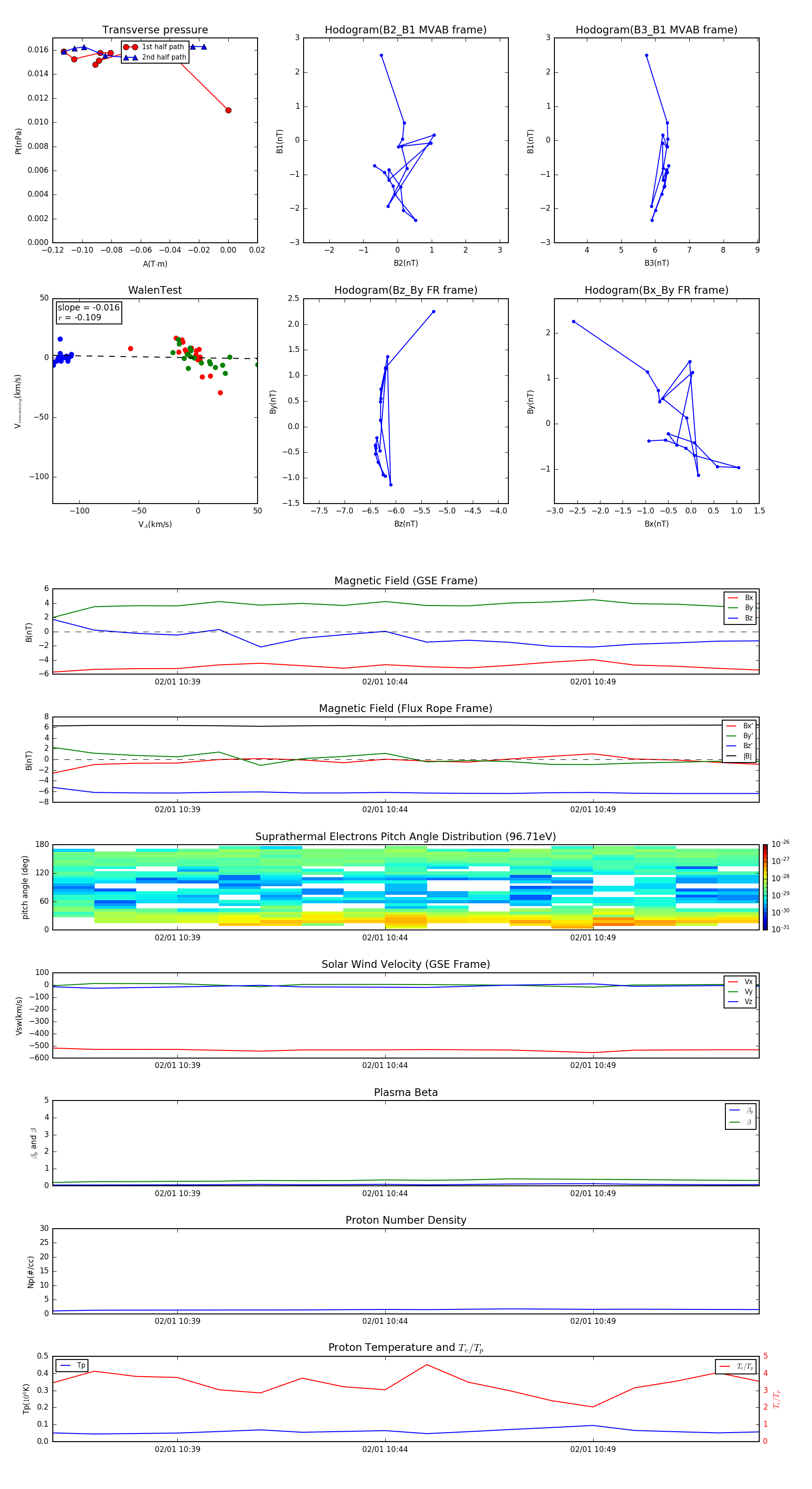This screenshot has width=812, height=1489.
Task: Click "02/01 10:49" tick under Plasma Beta panel
Action: [x=593, y=1193]
